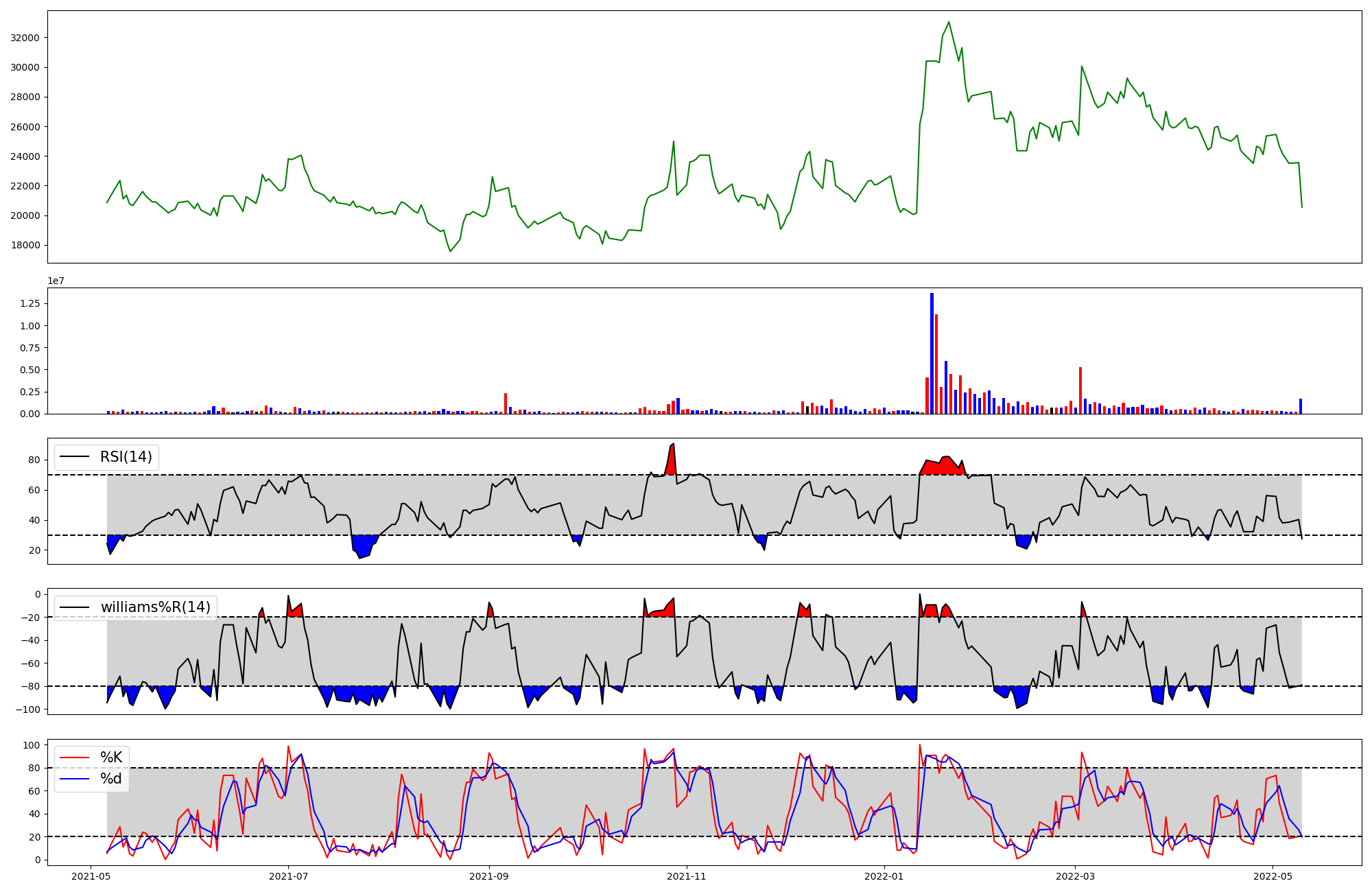
Task: Click the last blue volume bar on the right
Action: click(x=1300, y=406)
